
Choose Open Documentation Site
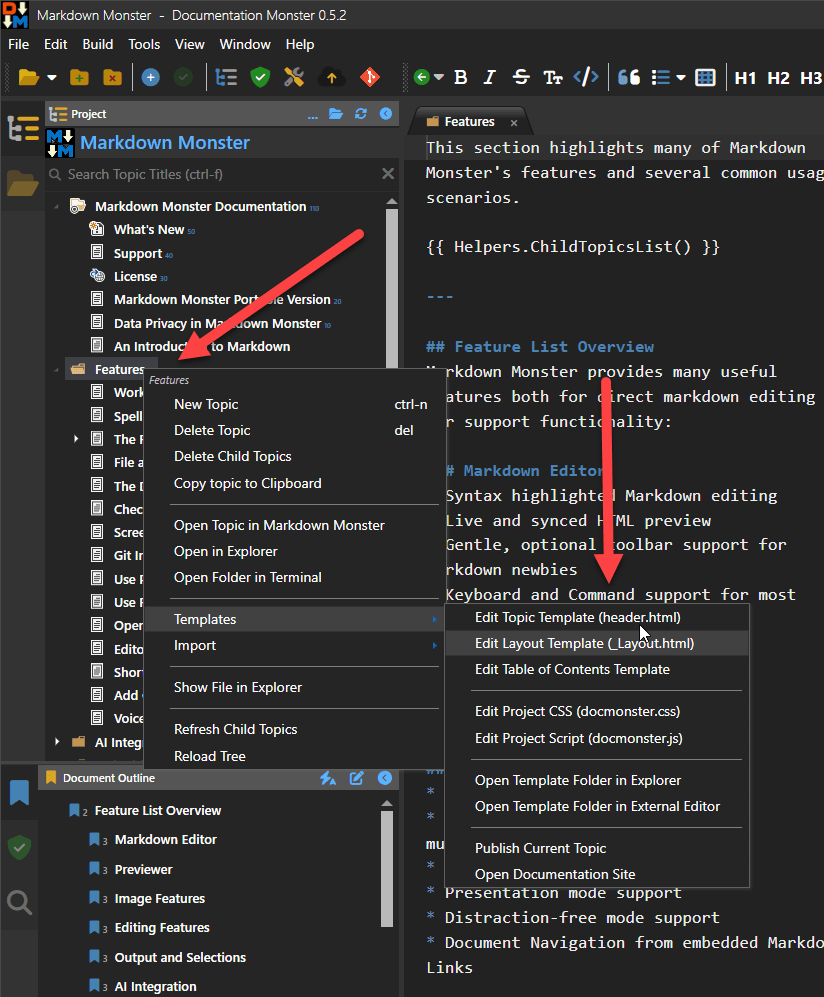[x=597, y=874]
